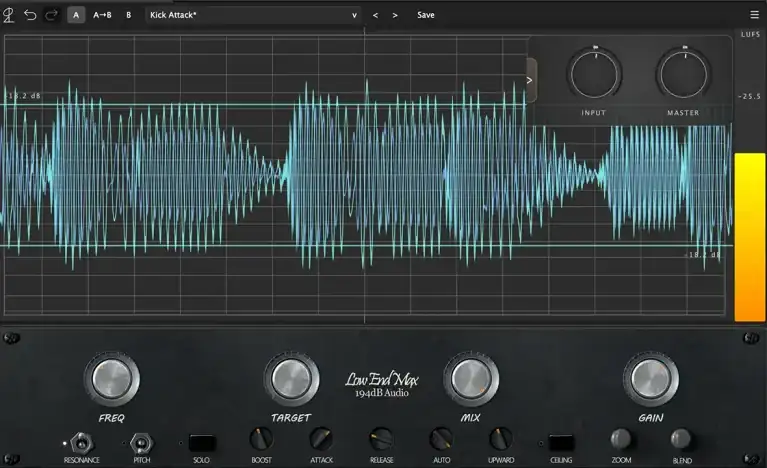Click the LUFS level meter bar
Image resolution: width=767 pixels, height=468 pixels.
click(750, 237)
